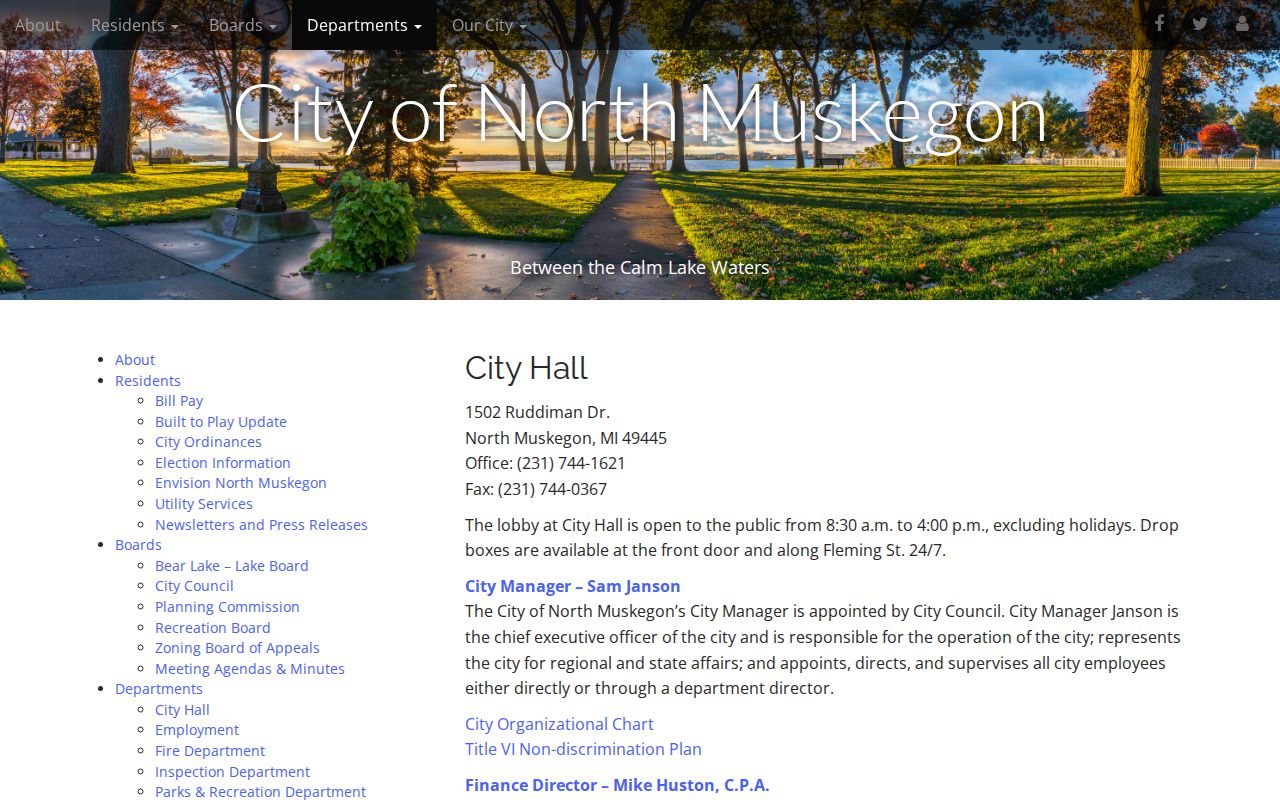Open the Residents link in the sidebar
The width and height of the screenshot is (1280, 800).
(x=148, y=381)
